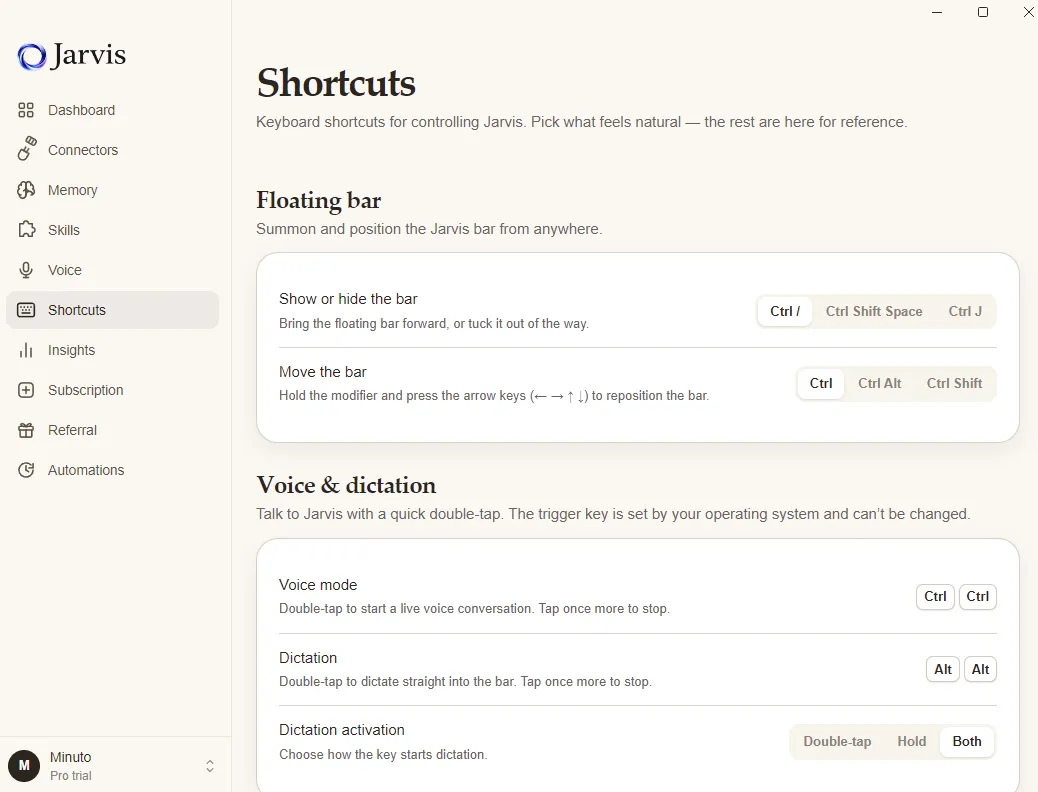
Task: Click 'Choose how the key starts dictation' text
Action: (383, 755)
